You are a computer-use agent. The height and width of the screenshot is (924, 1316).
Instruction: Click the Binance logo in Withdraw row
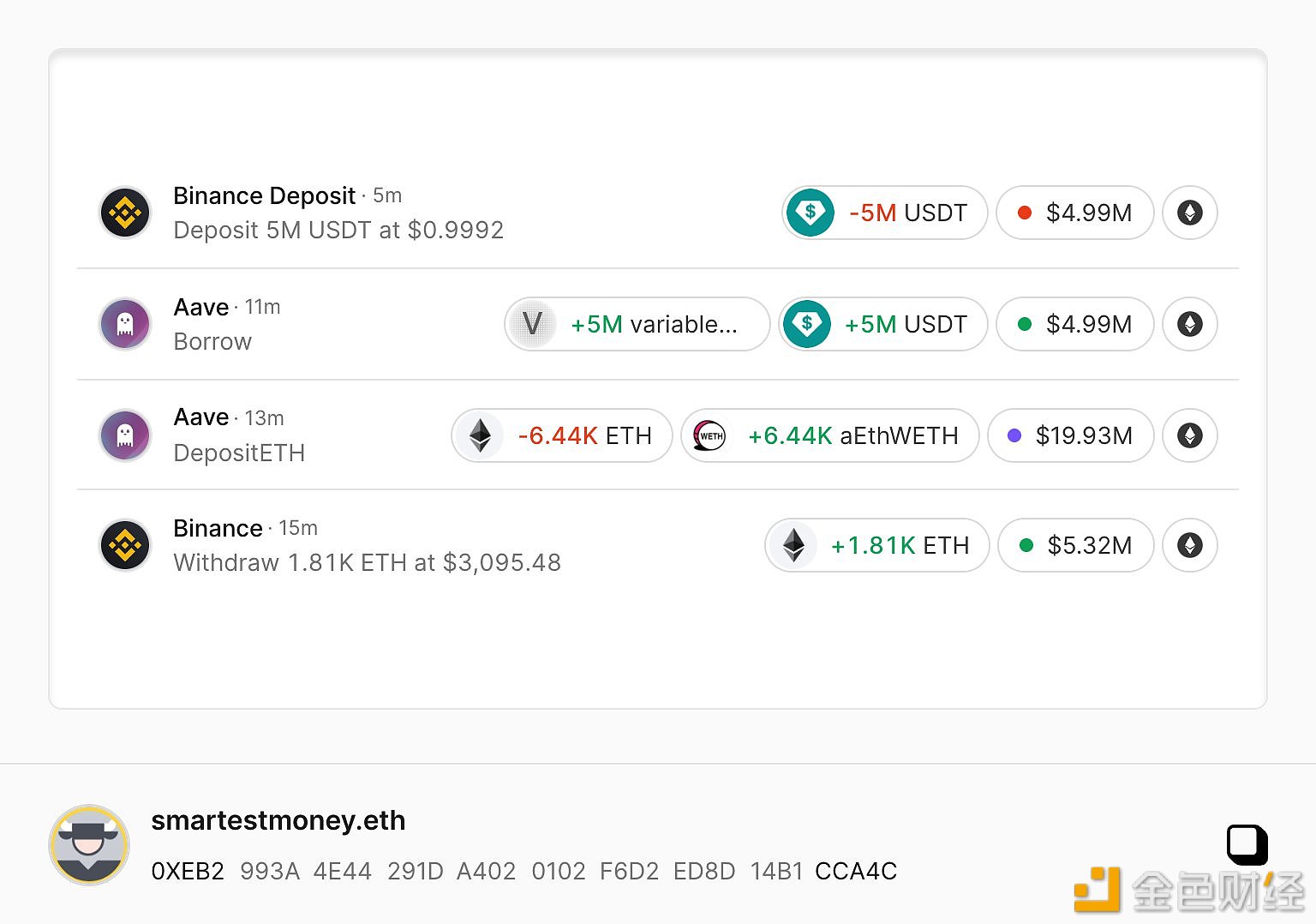pos(125,545)
